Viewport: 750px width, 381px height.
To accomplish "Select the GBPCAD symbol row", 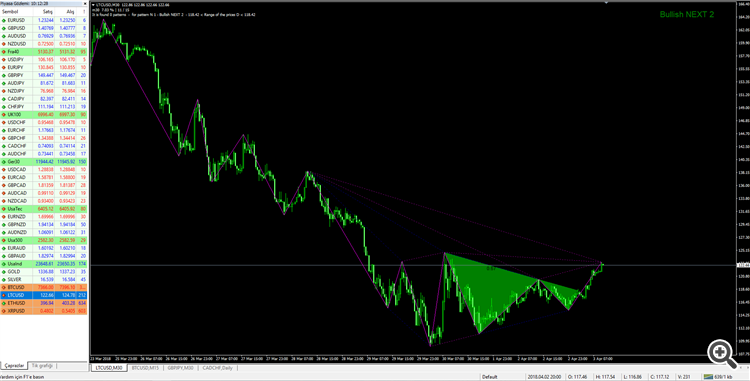I will pyautogui.click(x=44, y=185).
